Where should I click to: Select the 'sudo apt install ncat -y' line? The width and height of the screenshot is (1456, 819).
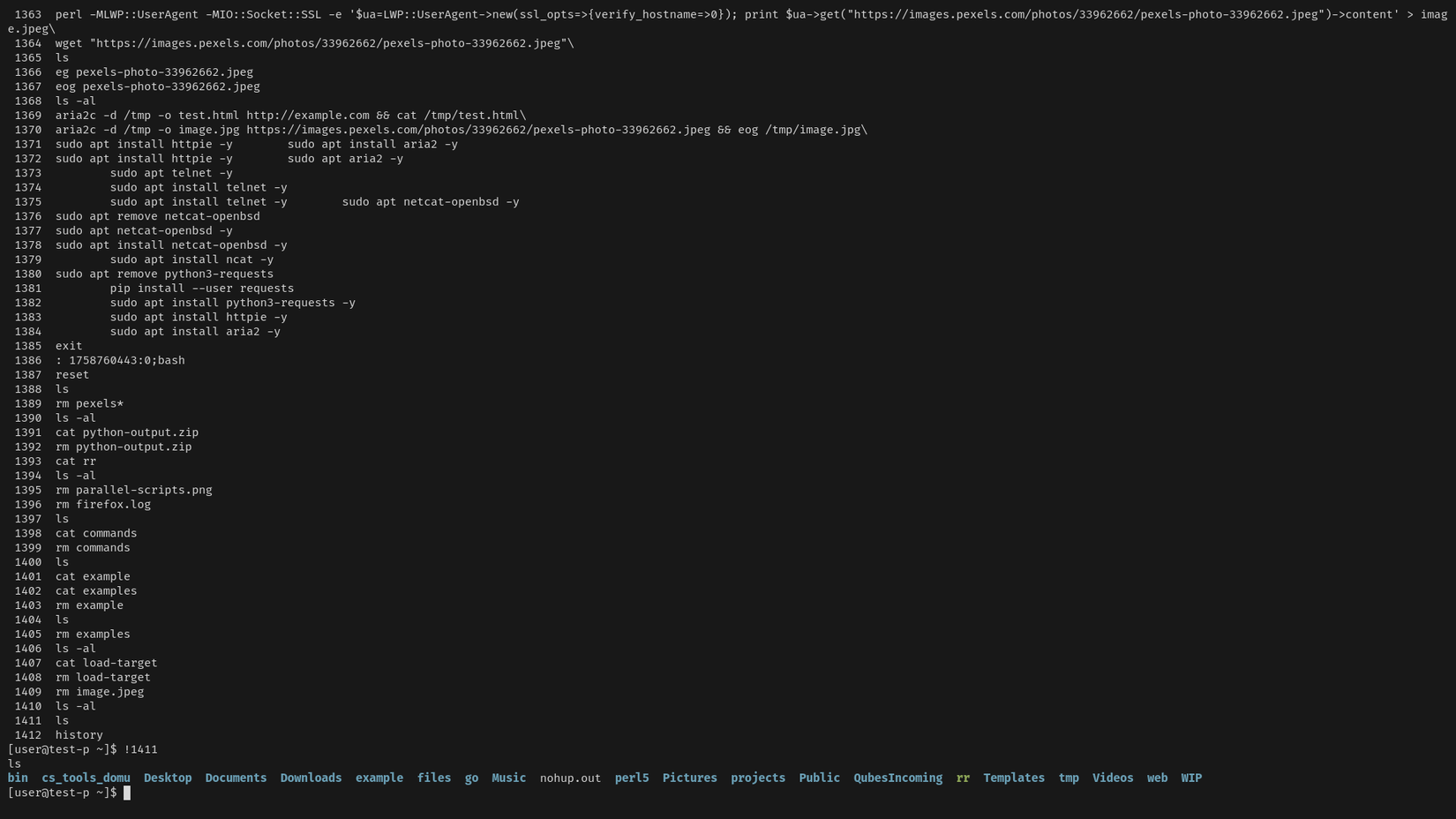tap(191, 259)
